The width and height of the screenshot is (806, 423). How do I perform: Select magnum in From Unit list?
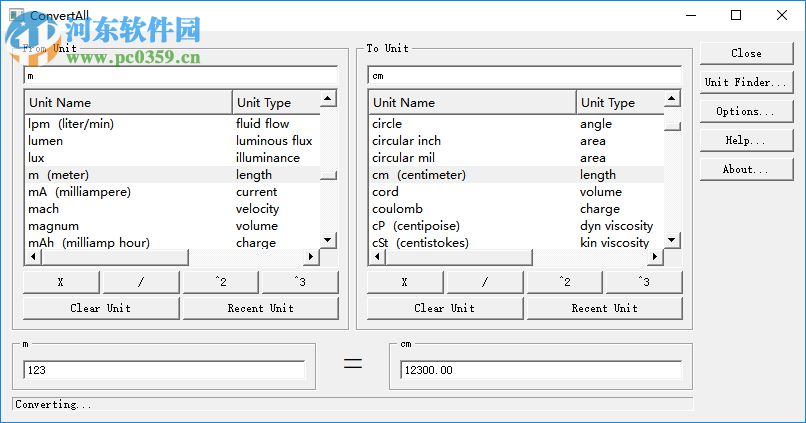(x=172, y=226)
